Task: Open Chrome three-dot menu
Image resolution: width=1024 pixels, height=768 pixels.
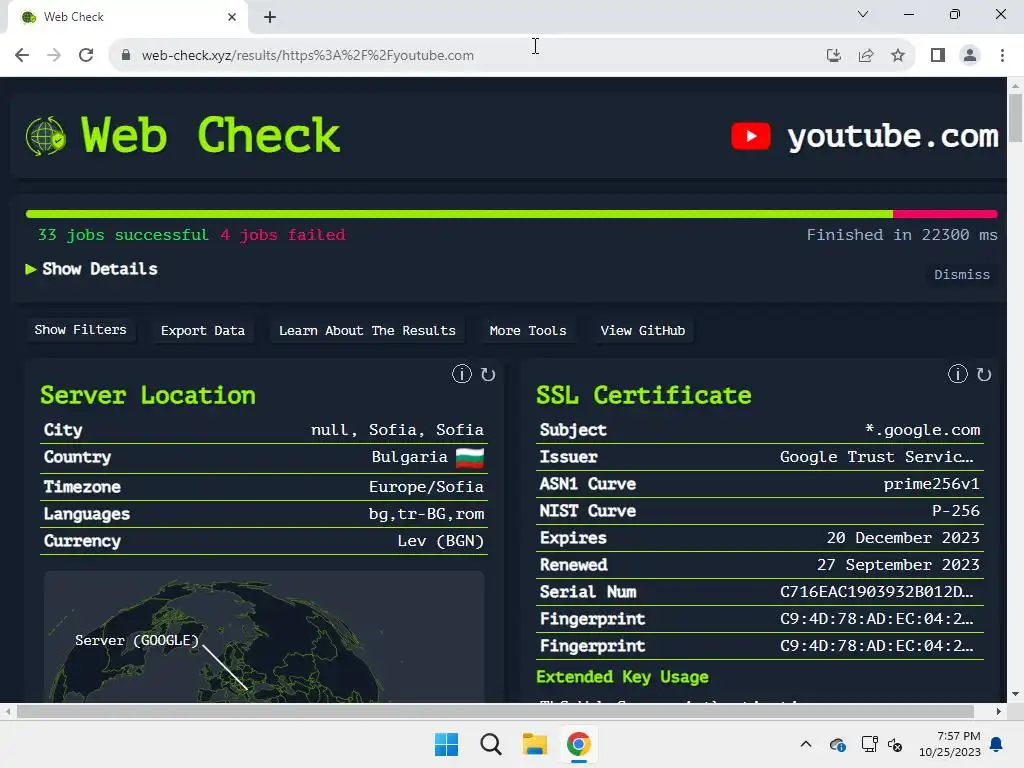Action: 1002,55
